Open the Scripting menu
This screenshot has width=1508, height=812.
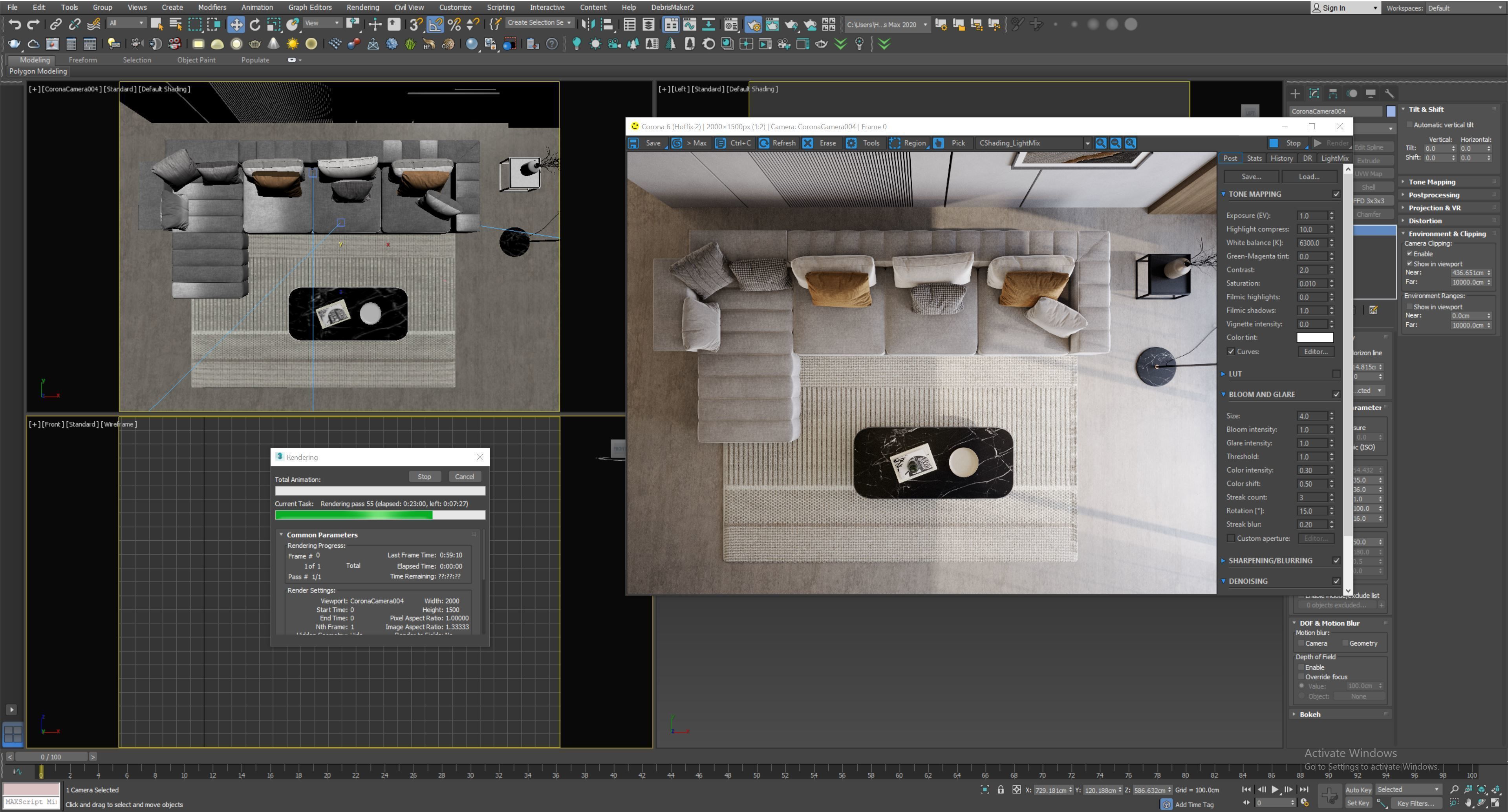point(501,7)
